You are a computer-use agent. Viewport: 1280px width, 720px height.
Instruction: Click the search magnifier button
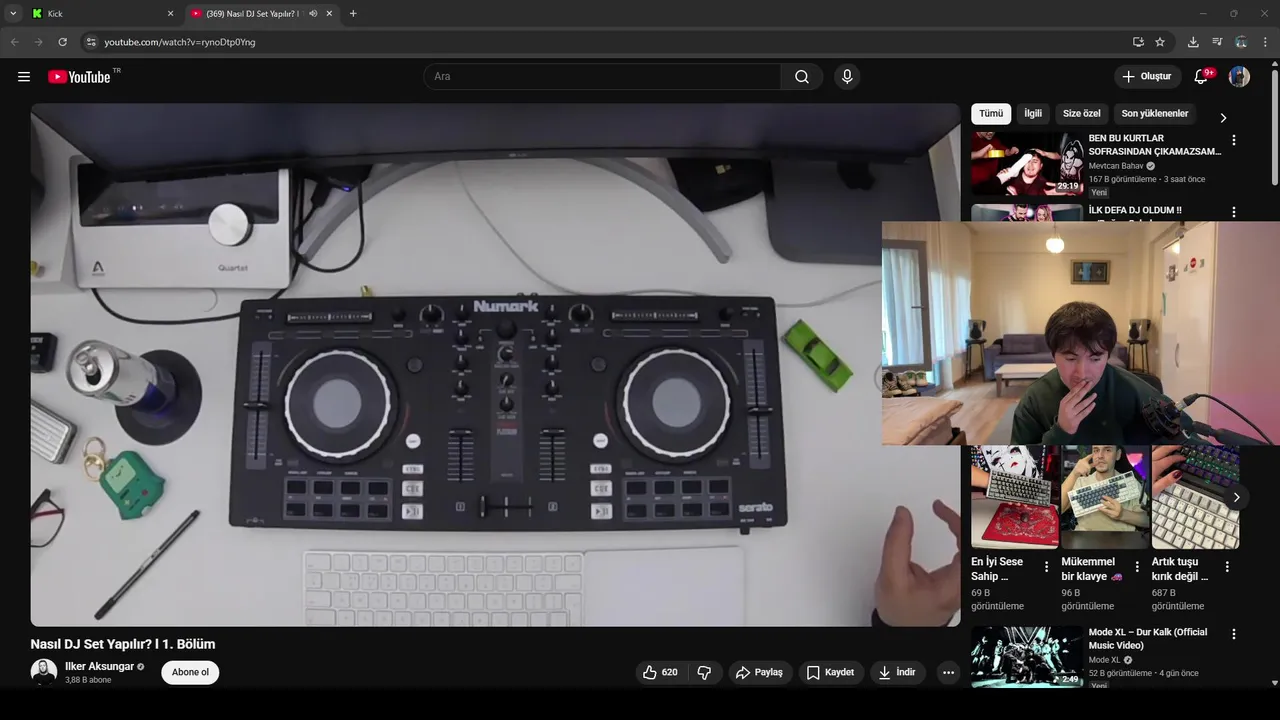[x=802, y=77]
